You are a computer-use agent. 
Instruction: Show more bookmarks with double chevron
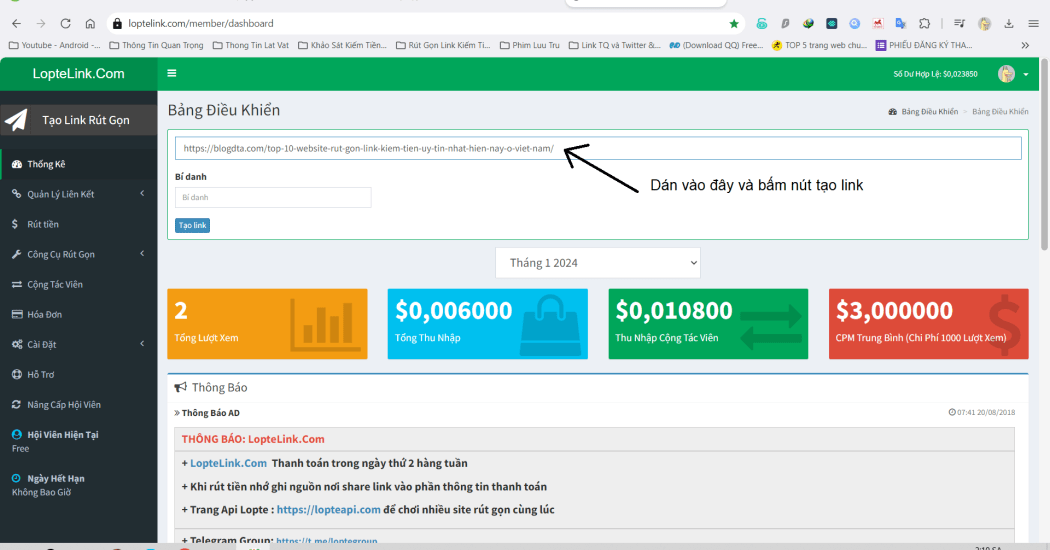click(x=1025, y=46)
